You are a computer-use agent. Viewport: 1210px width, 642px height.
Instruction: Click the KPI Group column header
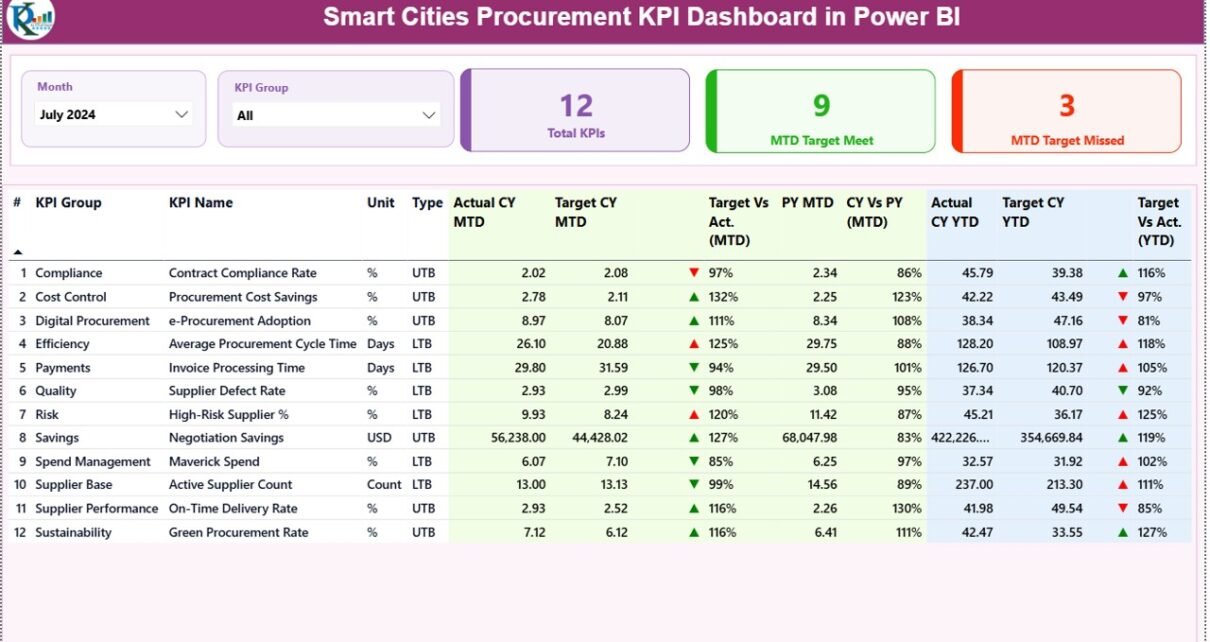(68, 203)
